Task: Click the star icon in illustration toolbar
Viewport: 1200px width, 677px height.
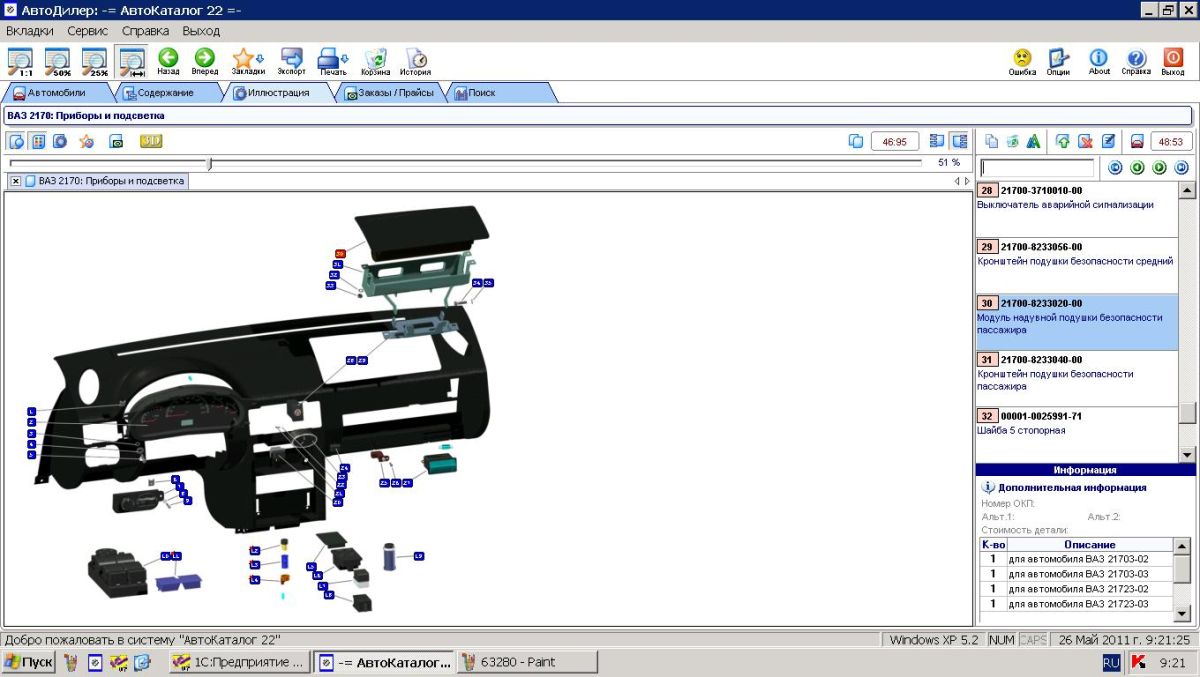Action: point(87,141)
